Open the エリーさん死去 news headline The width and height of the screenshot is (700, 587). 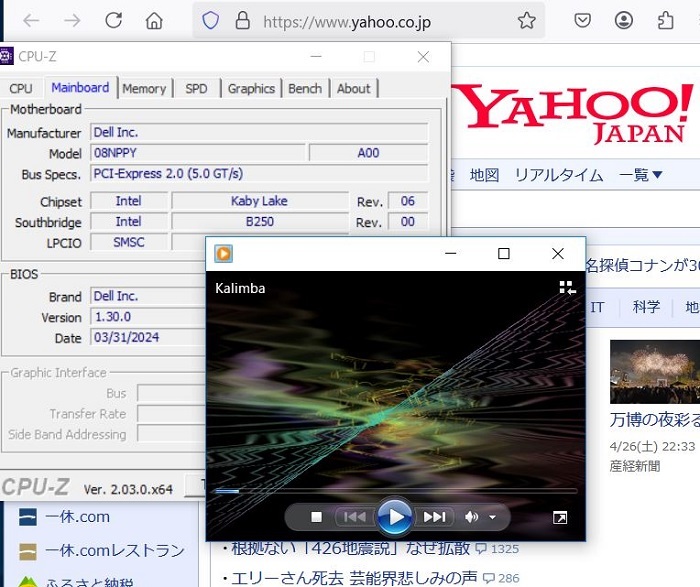pyautogui.click(x=354, y=578)
